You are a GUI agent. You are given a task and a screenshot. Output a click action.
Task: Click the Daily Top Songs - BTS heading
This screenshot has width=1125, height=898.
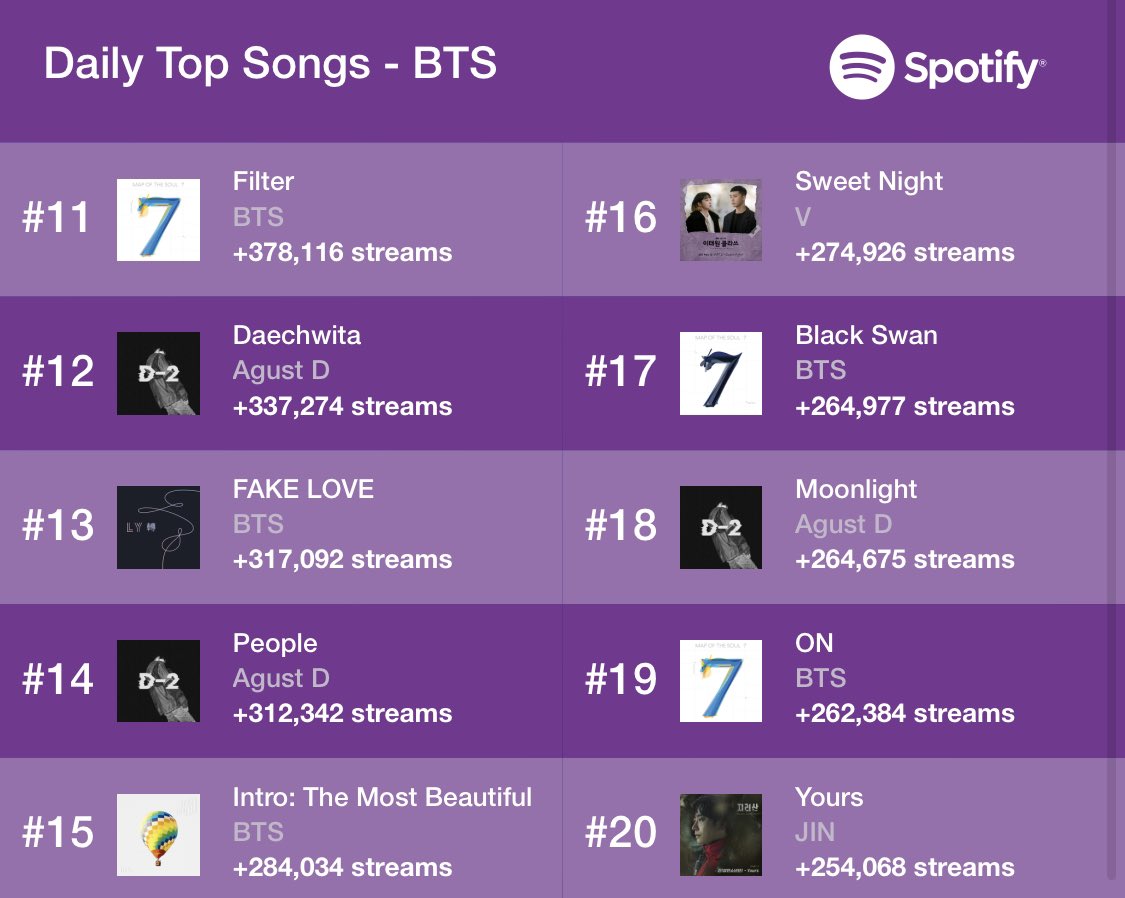click(270, 63)
